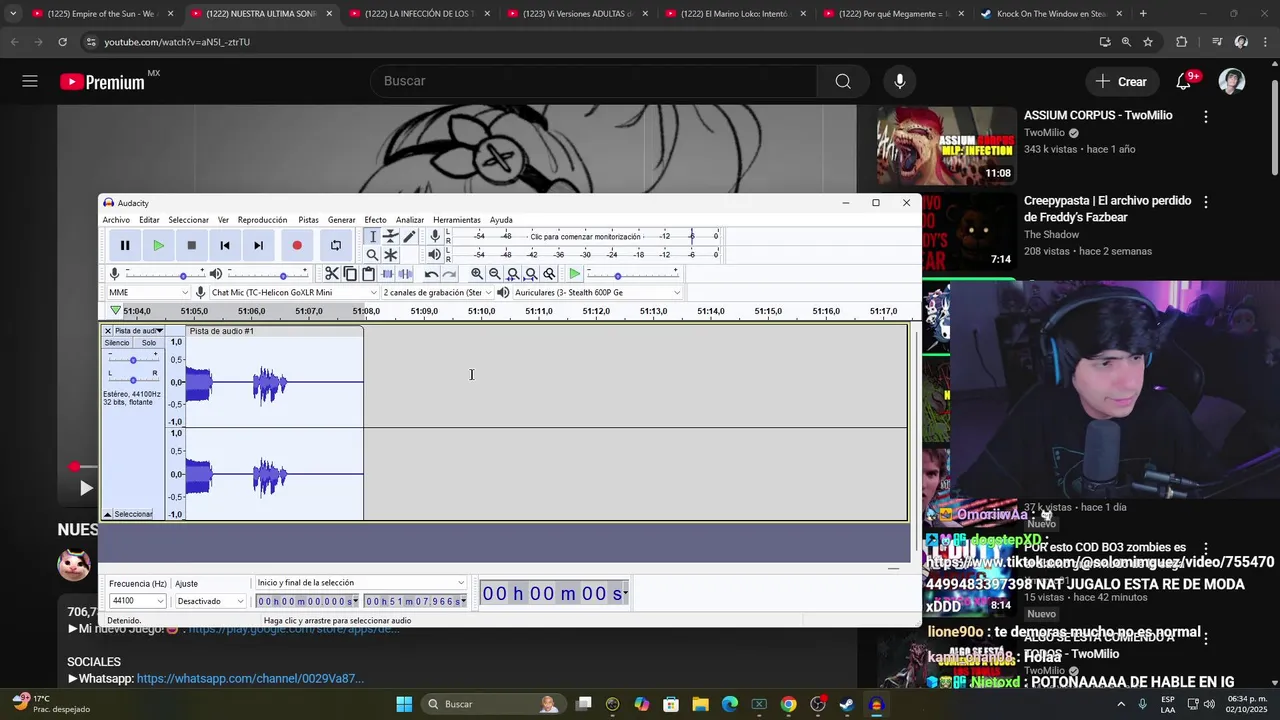Adjust the track gain slider
The height and width of the screenshot is (720, 1280).
133,359
